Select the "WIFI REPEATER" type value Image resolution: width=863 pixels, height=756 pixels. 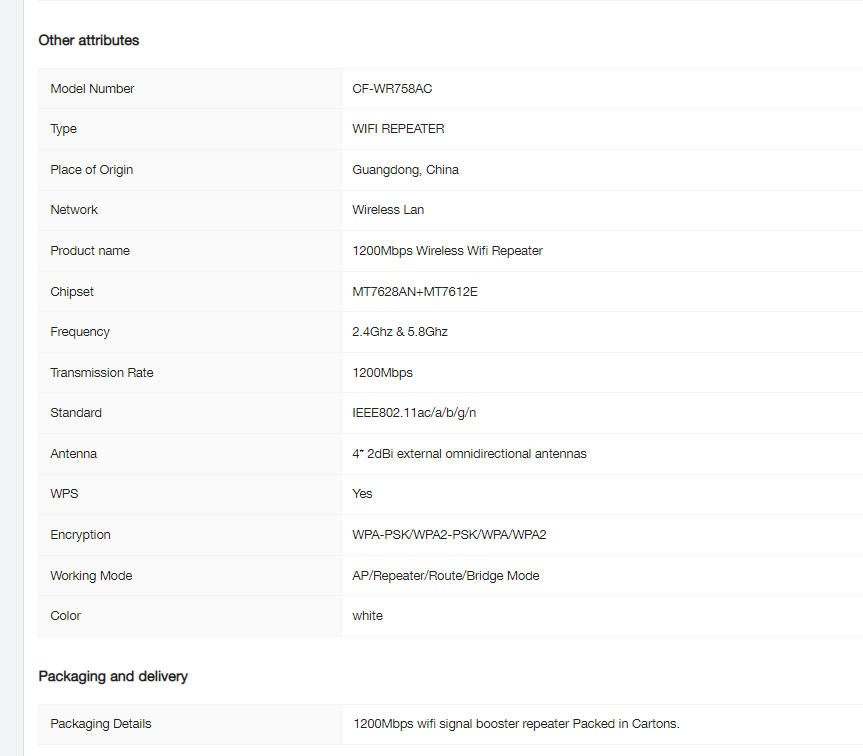coord(398,129)
